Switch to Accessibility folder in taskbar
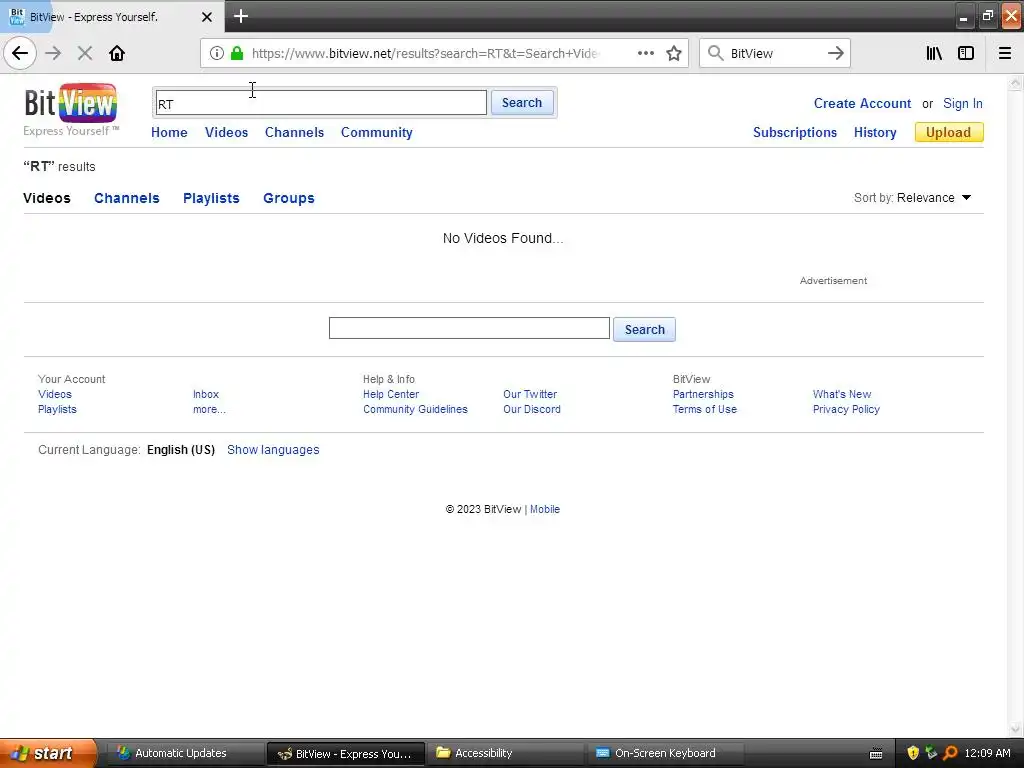Viewport: 1024px width, 768px height. [x=504, y=753]
